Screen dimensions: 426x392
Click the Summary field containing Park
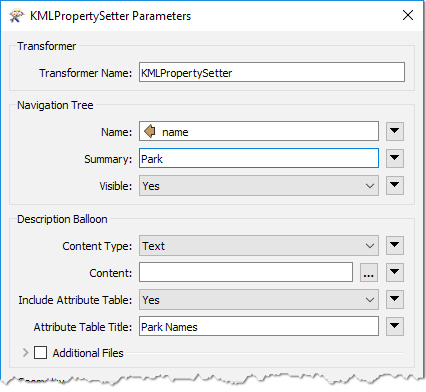click(x=259, y=158)
